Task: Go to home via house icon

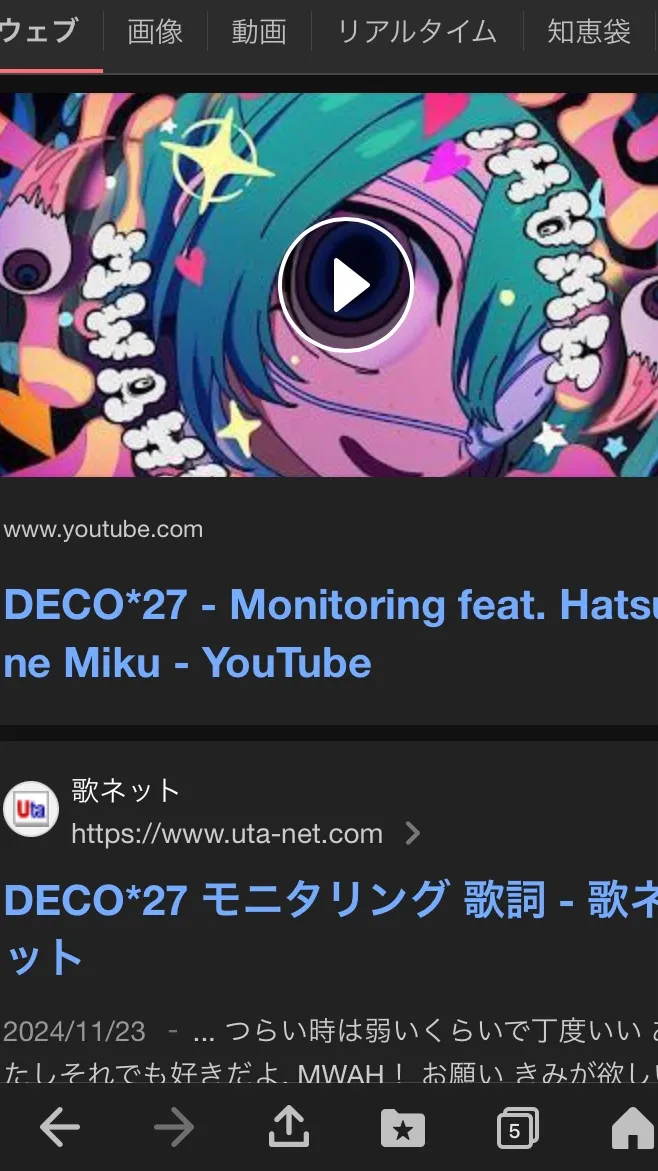Action: pos(633,1127)
